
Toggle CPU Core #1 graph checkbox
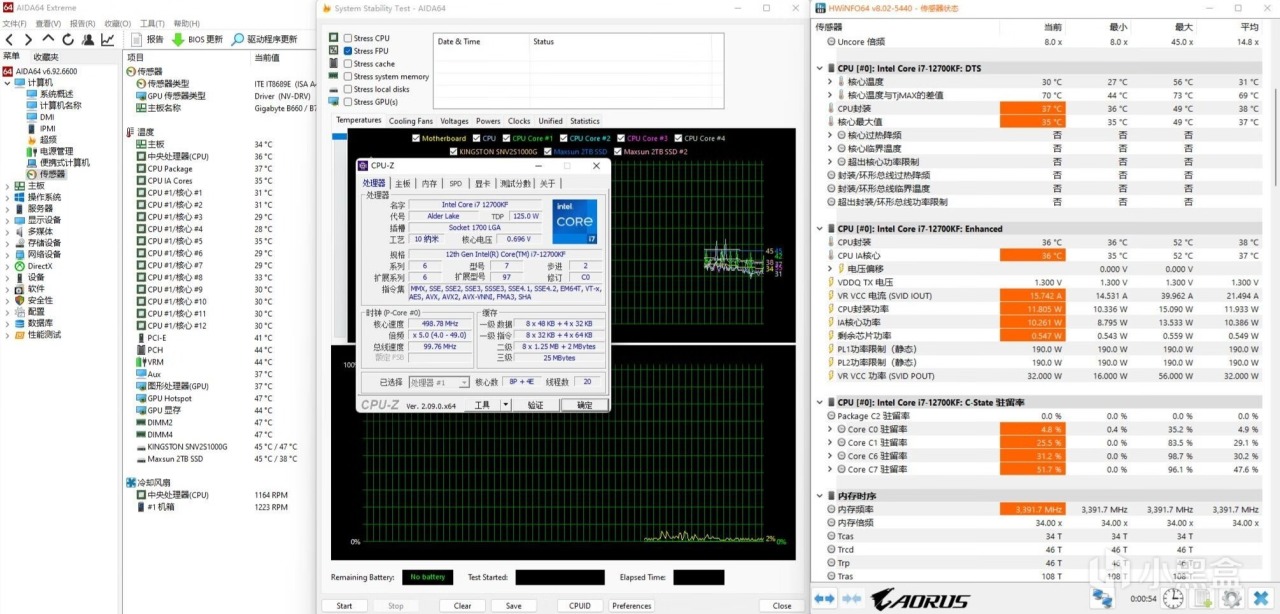(x=507, y=138)
